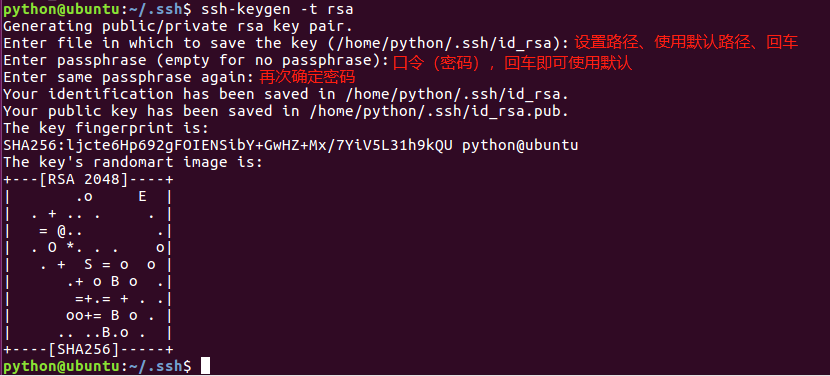Click the 'The key fingerprint is:' line

[106, 128]
